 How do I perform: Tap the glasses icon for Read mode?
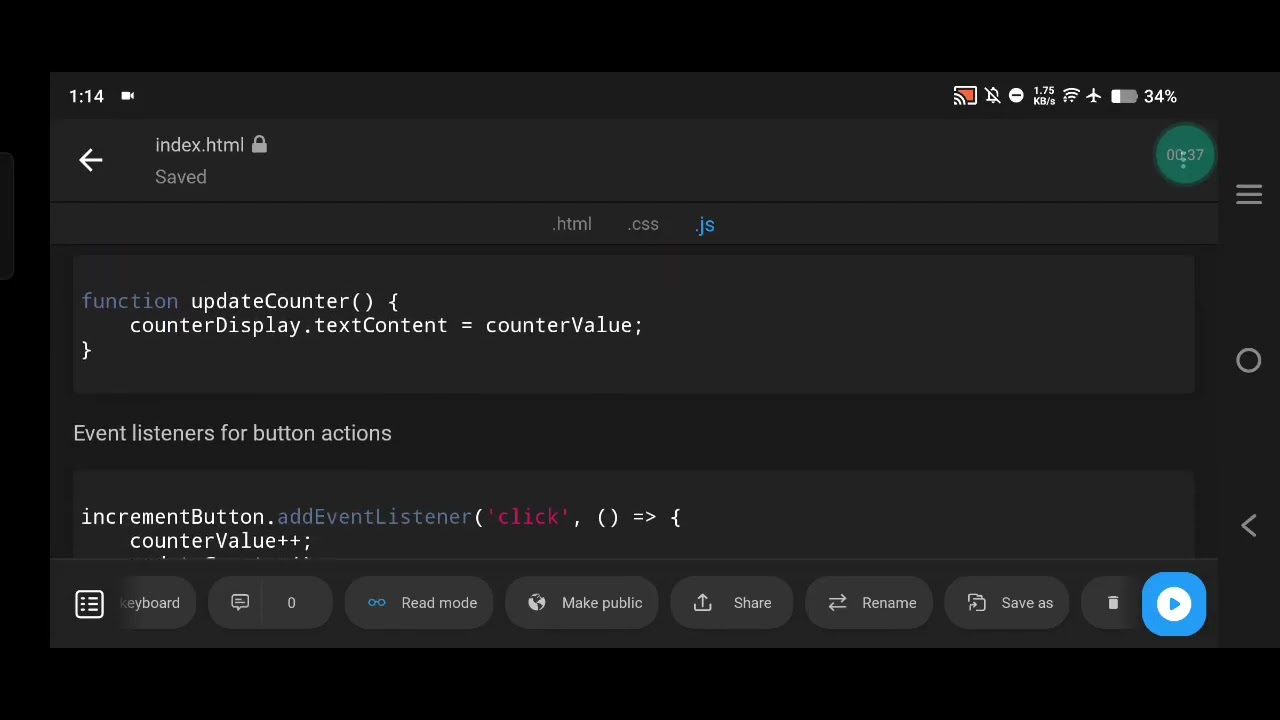pos(376,602)
